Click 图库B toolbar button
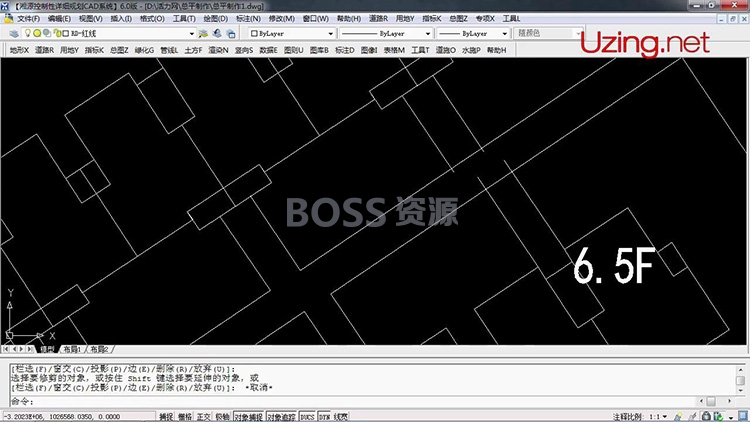750x422 pixels. [x=319, y=50]
